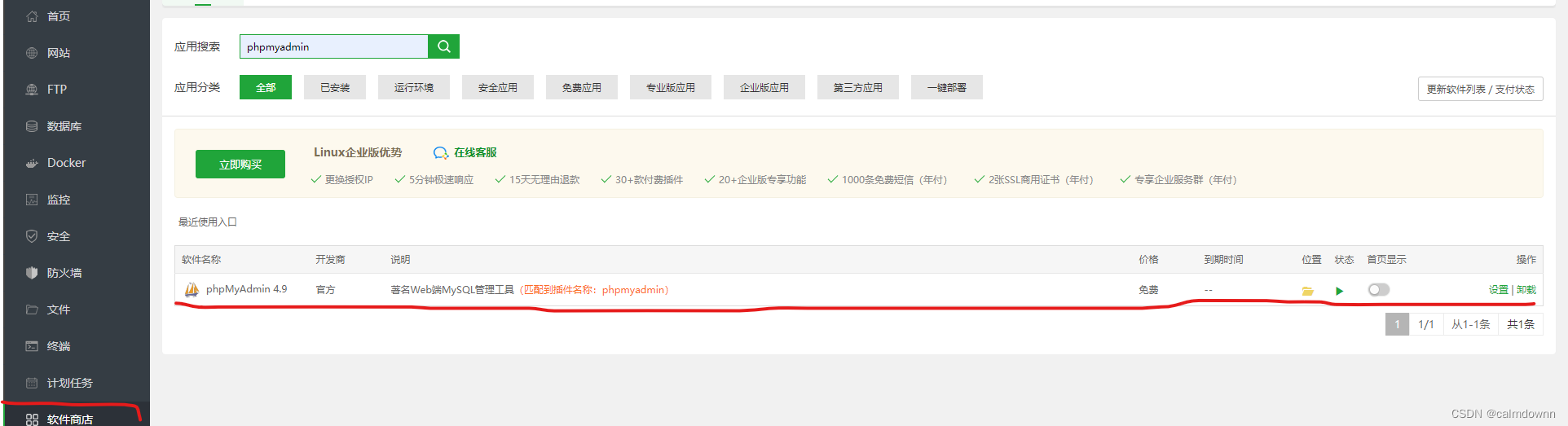Click the phpMyAdmin 4.9 software name
Viewport: 1568px width, 426px height.
point(246,289)
